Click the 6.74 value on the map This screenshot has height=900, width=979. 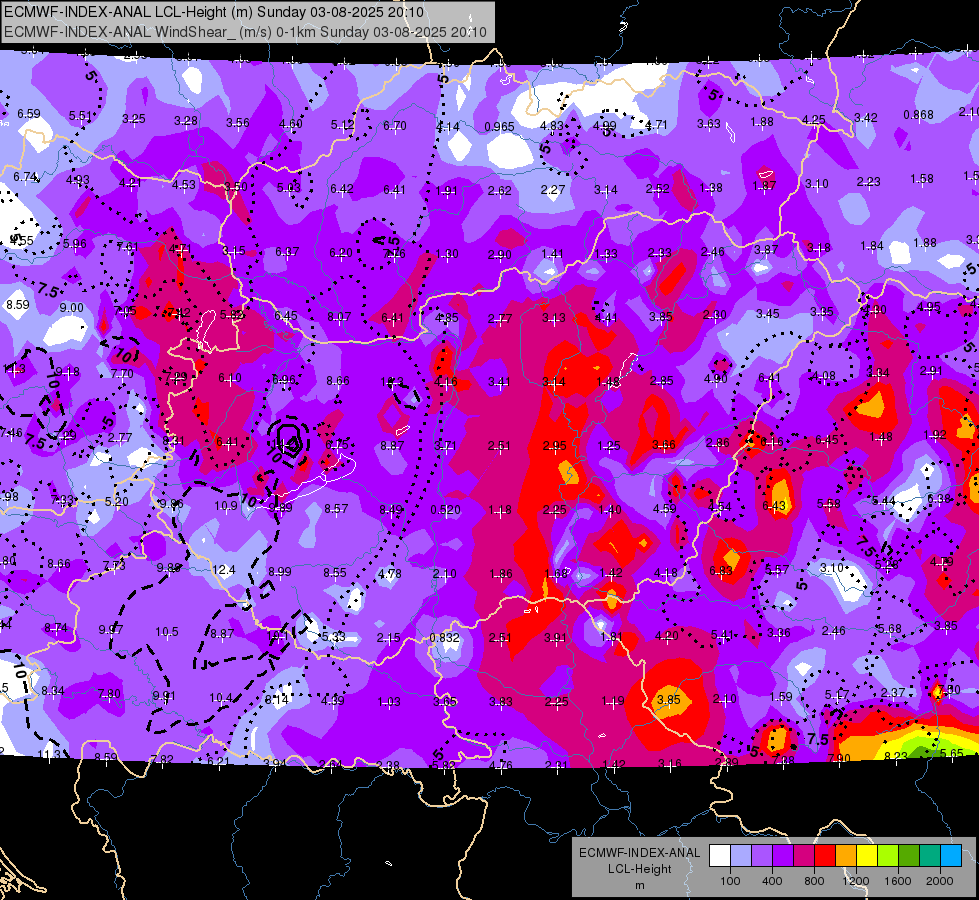pyautogui.click(x=26, y=177)
